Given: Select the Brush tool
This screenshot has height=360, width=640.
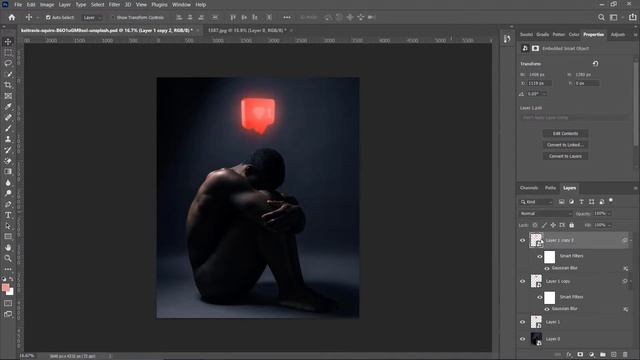Looking at the screenshot, I should (8, 128).
